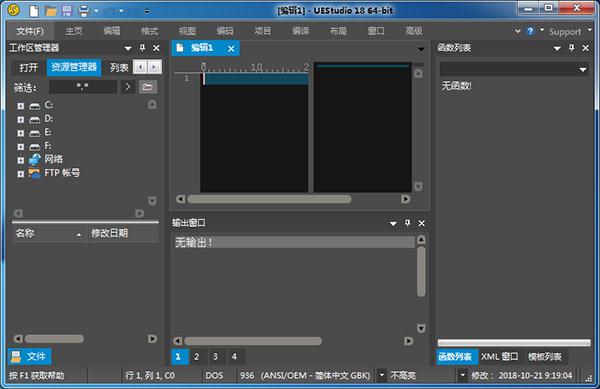
Task: Open the dropdown arrow beside the Print icon
Action: point(96,11)
